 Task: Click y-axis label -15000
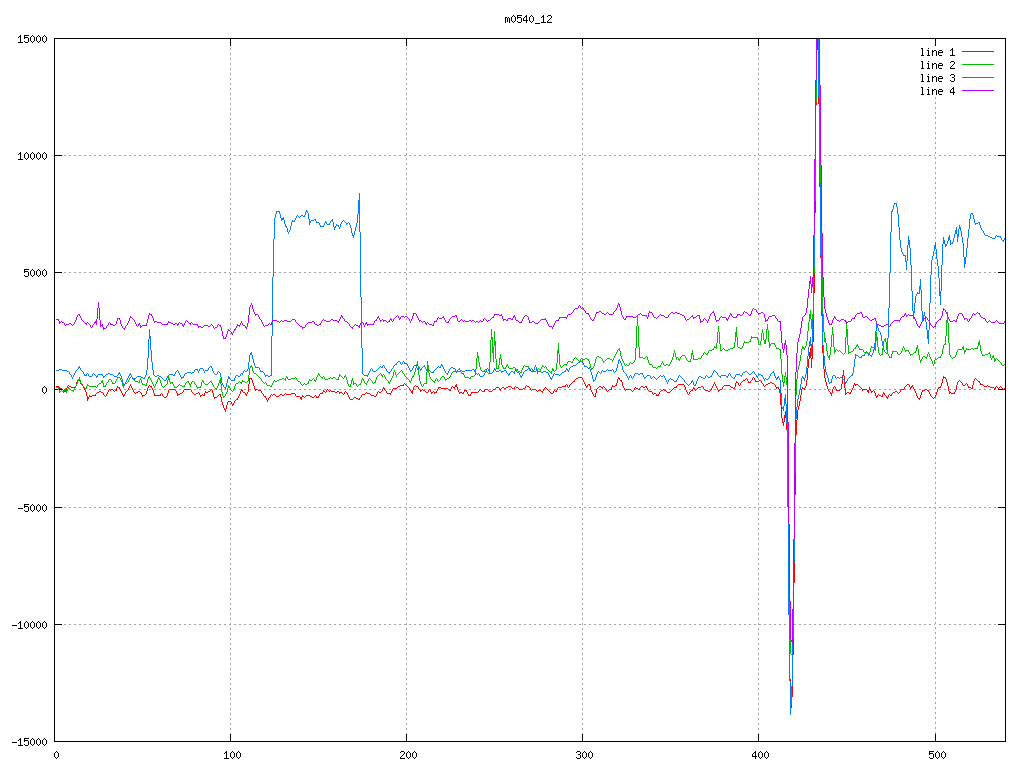[30, 742]
